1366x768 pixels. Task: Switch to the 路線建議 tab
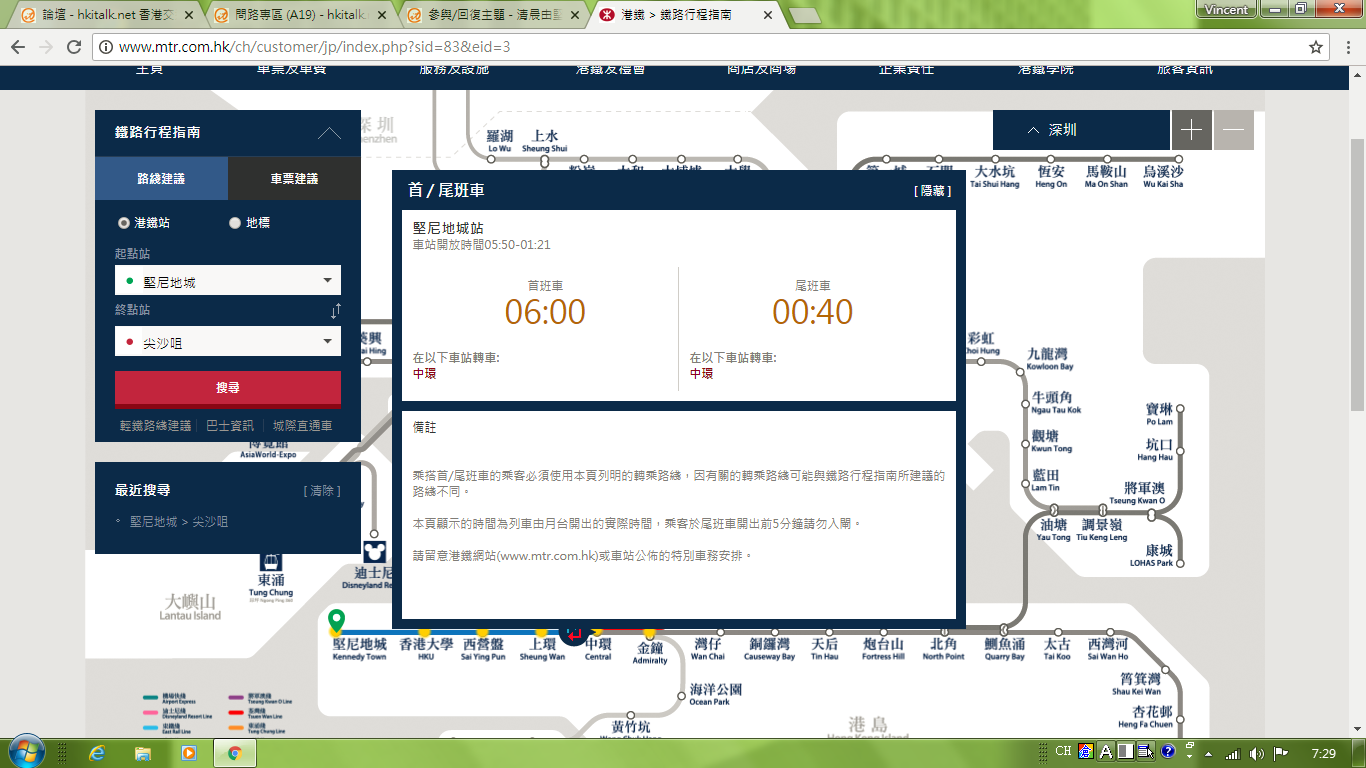[161, 178]
